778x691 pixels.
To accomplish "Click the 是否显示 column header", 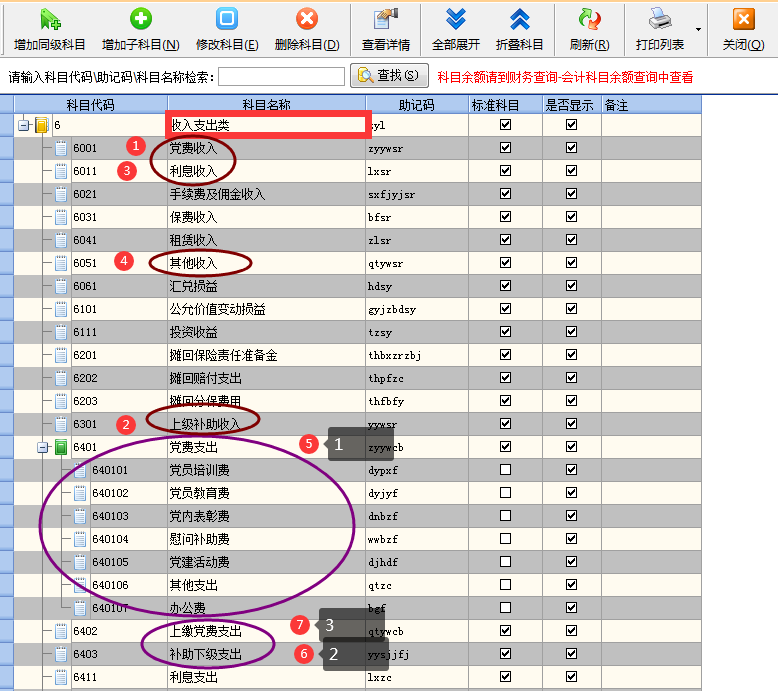I will point(571,105).
